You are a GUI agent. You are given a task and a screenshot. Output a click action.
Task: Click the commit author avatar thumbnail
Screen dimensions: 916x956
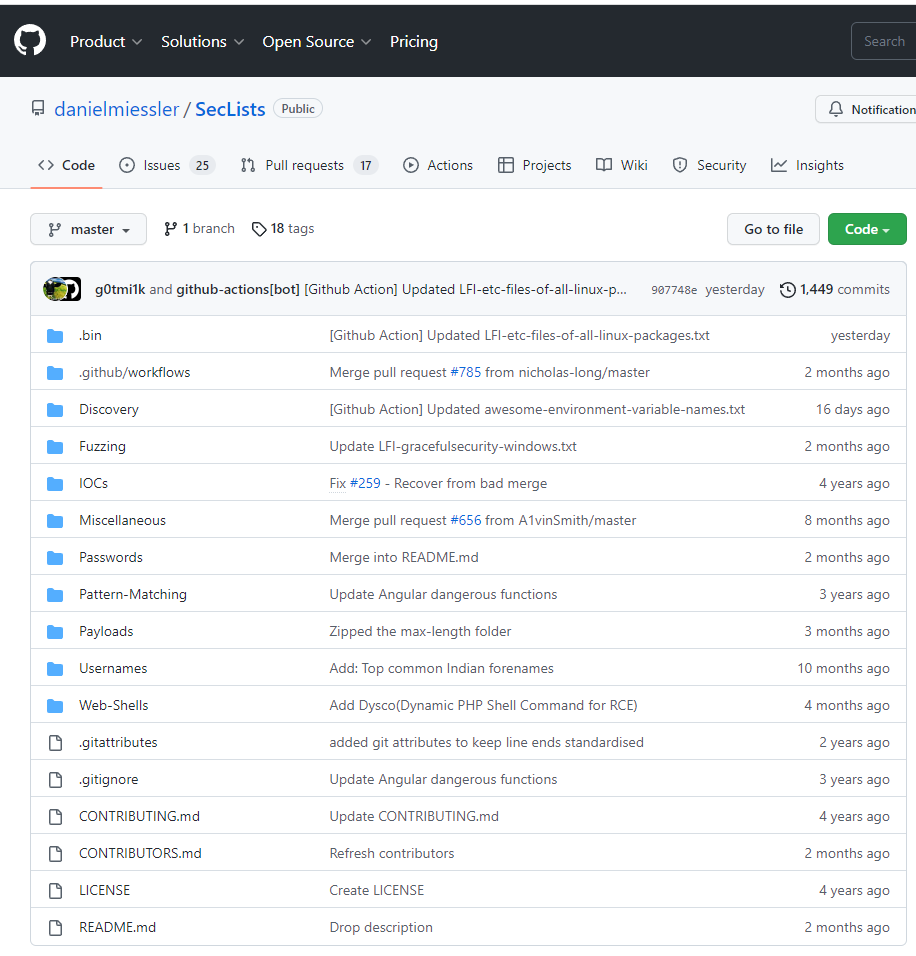point(62,289)
